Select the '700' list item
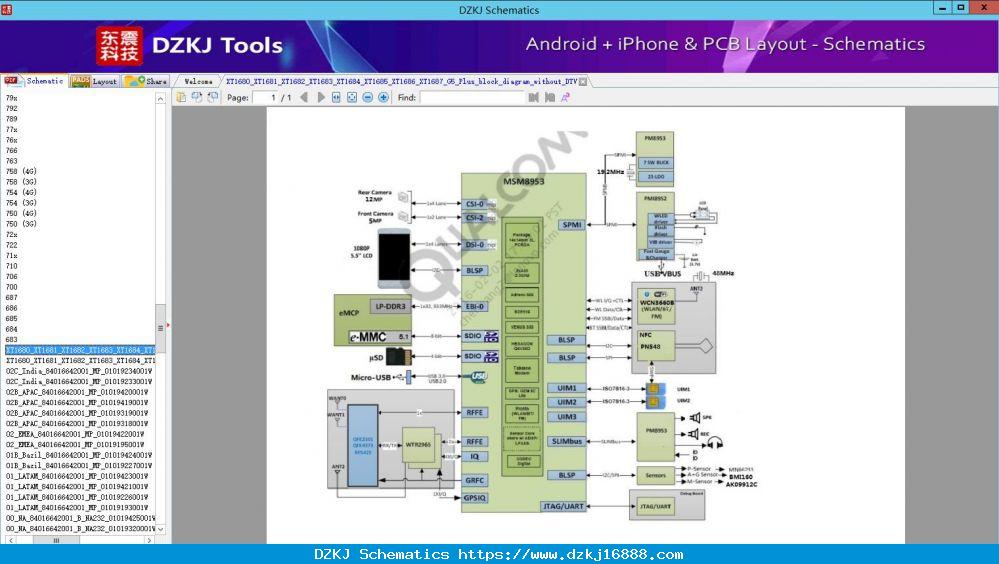This screenshot has width=999, height=564. click(11, 287)
